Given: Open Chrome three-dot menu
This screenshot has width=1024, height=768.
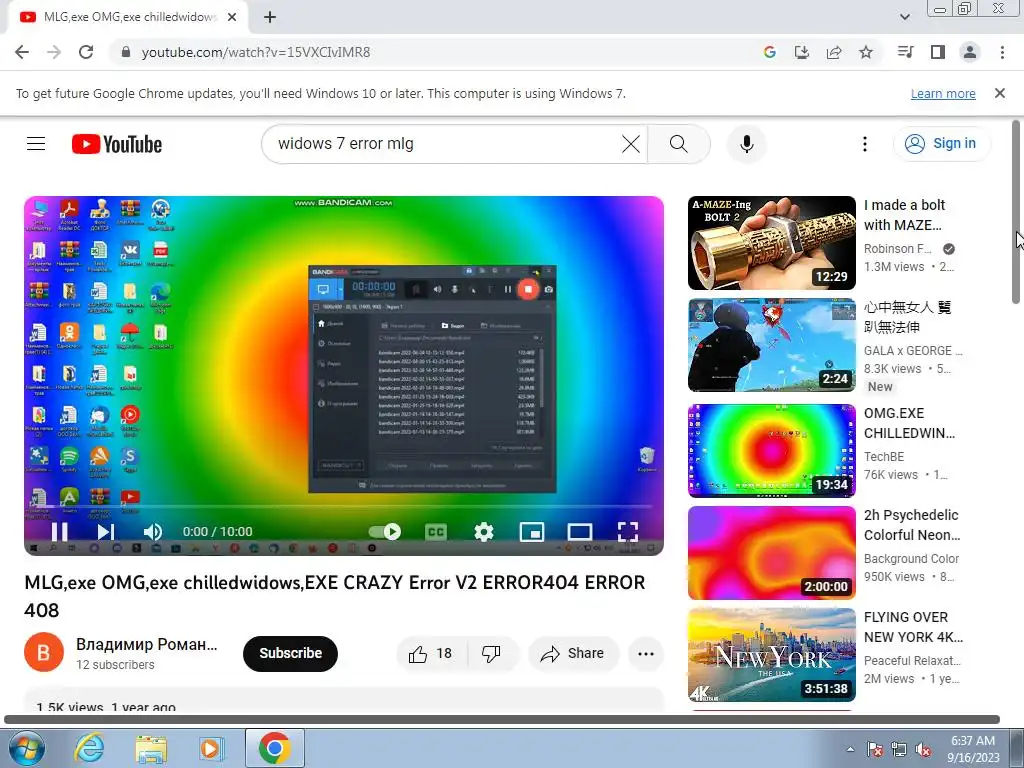Looking at the screenshot, I should pyautogui.click(x=1002, y=52).
